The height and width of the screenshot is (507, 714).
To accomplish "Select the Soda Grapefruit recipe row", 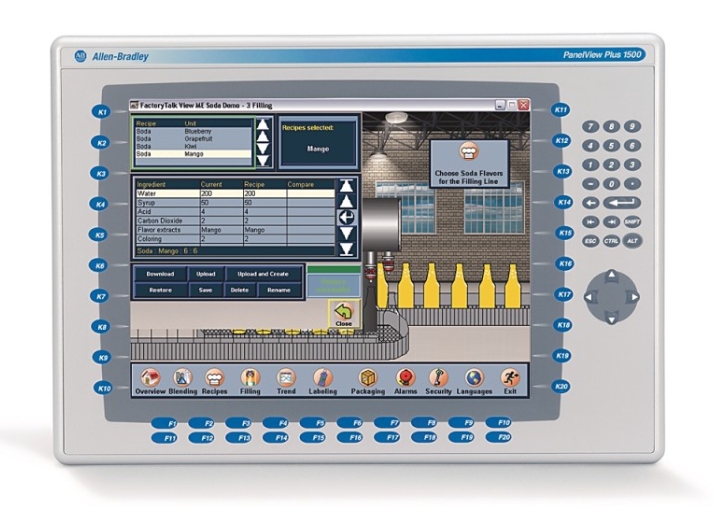I will [194, 138].
